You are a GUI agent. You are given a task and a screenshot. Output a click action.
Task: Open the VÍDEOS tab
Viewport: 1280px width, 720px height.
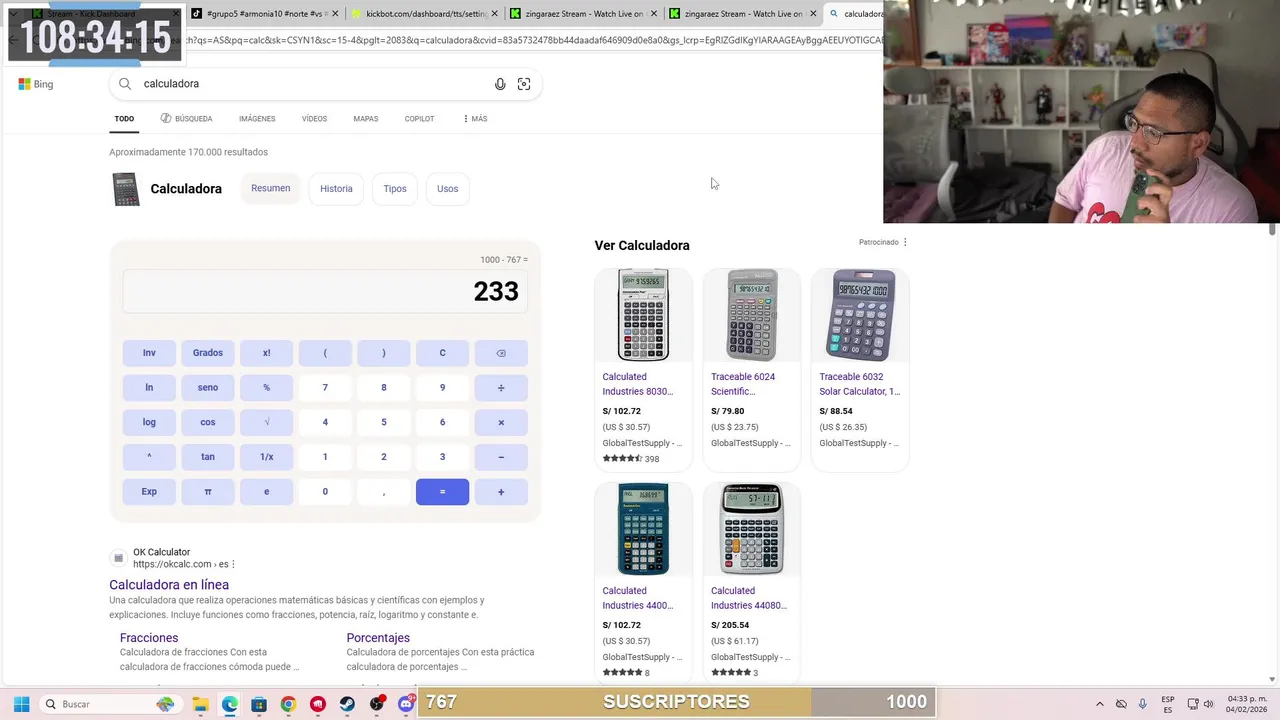[314, 119]
